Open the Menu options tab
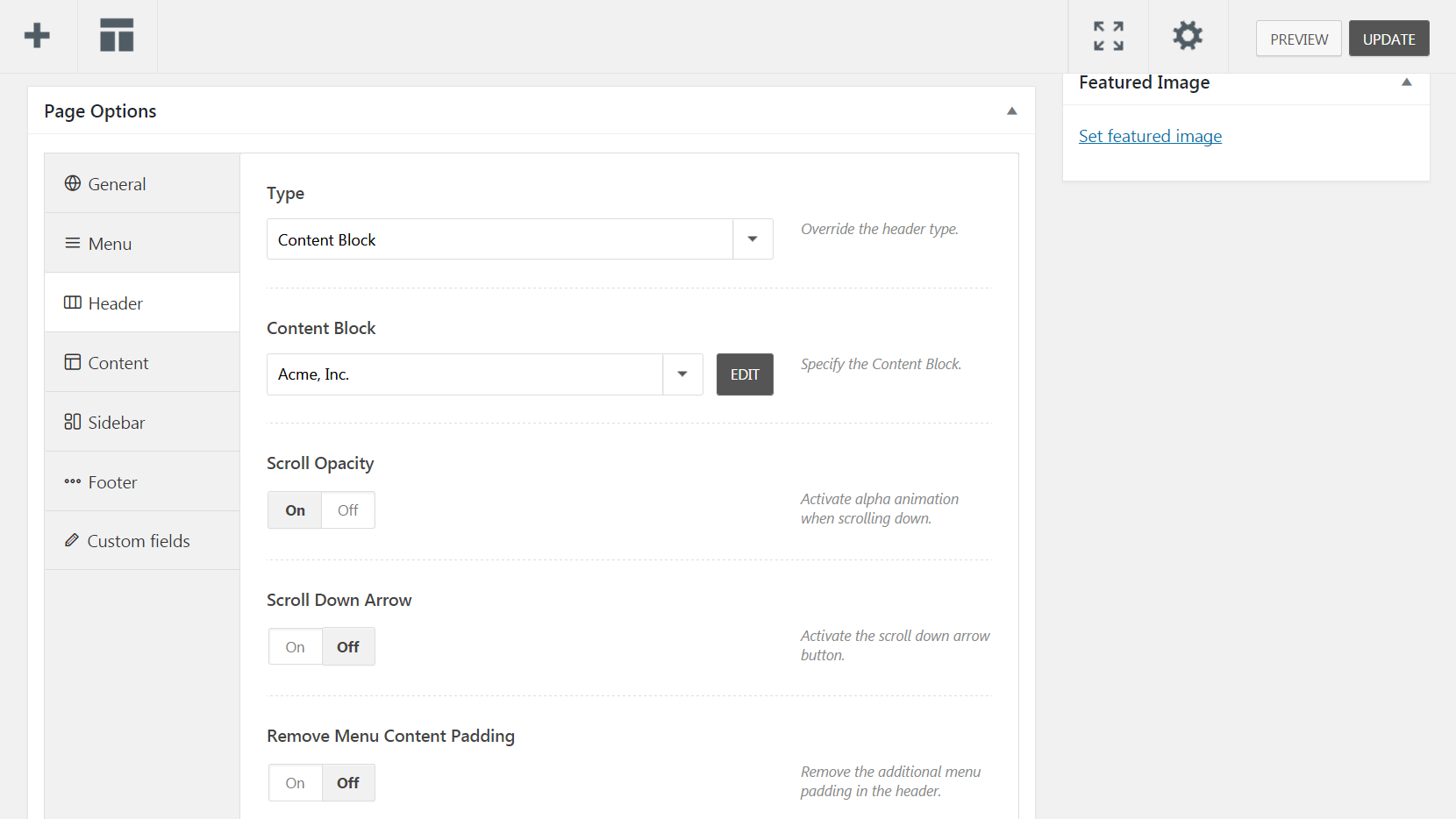The width and height of the screenshot is (1456, 819). pyautogui.click(x=142, y=243)
